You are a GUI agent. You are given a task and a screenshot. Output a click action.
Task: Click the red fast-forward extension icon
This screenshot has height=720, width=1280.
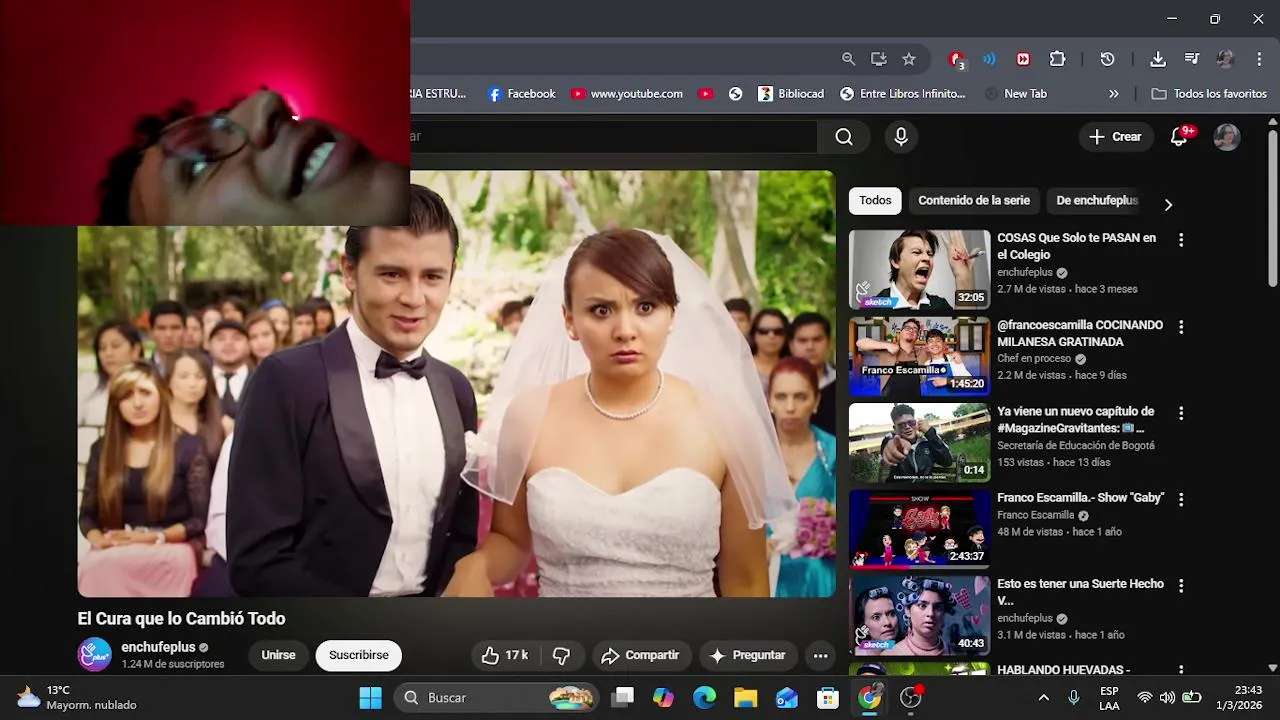(1023, 59)
